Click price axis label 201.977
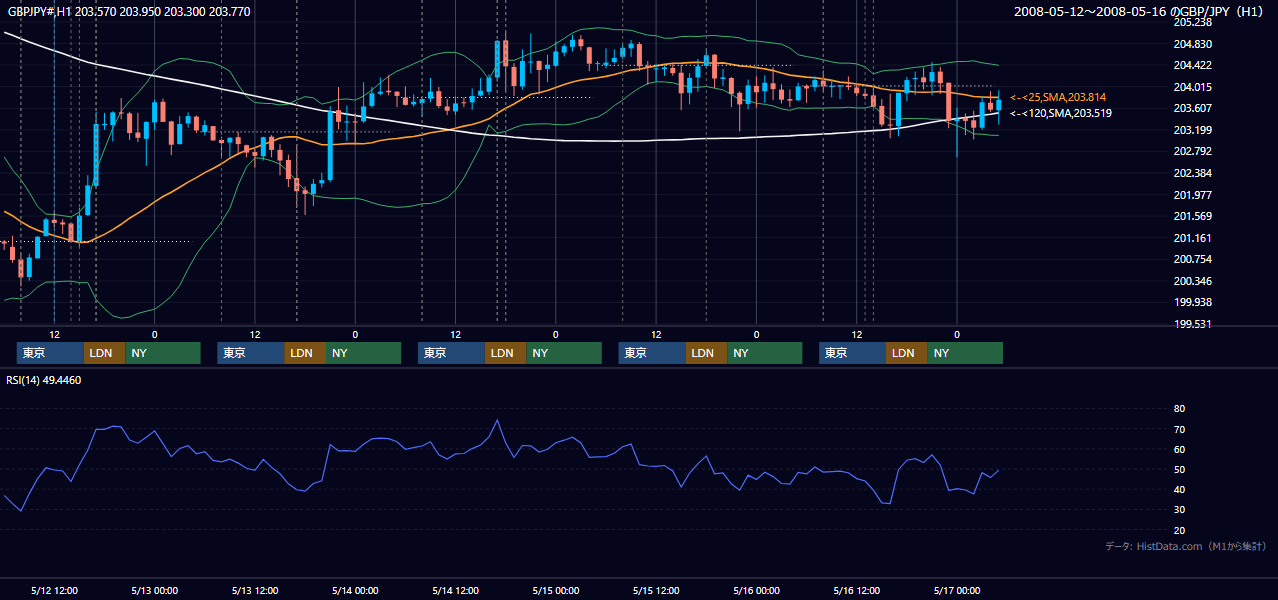 point(1193,195)
